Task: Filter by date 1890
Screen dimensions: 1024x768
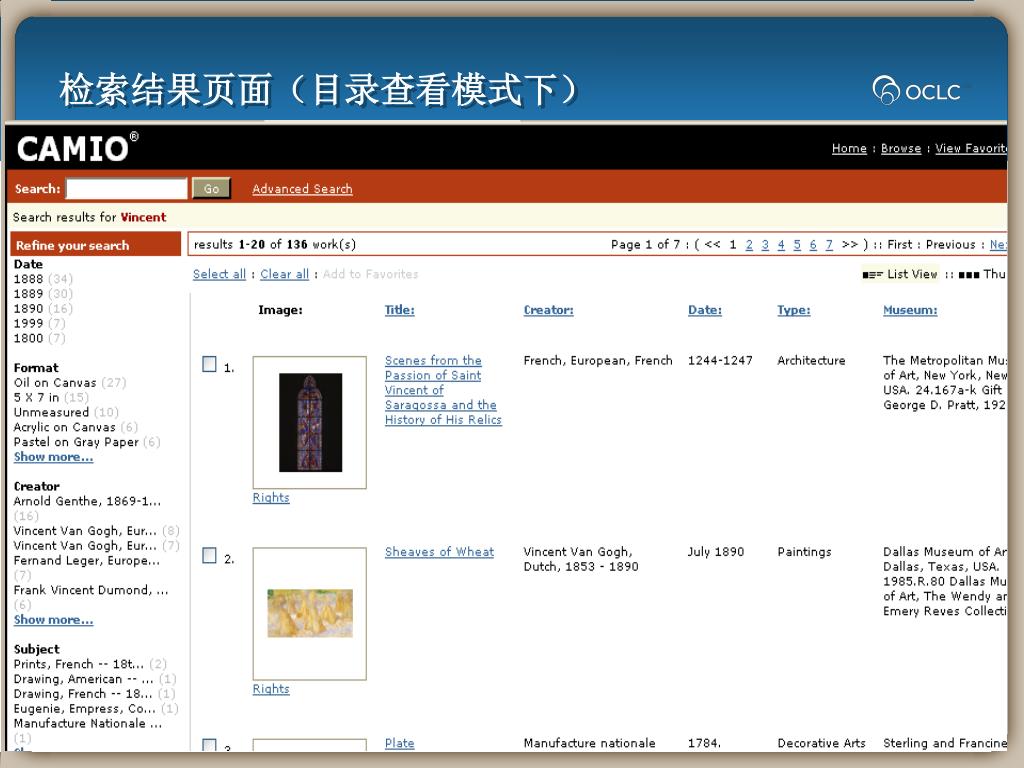Action: point(43,309)
